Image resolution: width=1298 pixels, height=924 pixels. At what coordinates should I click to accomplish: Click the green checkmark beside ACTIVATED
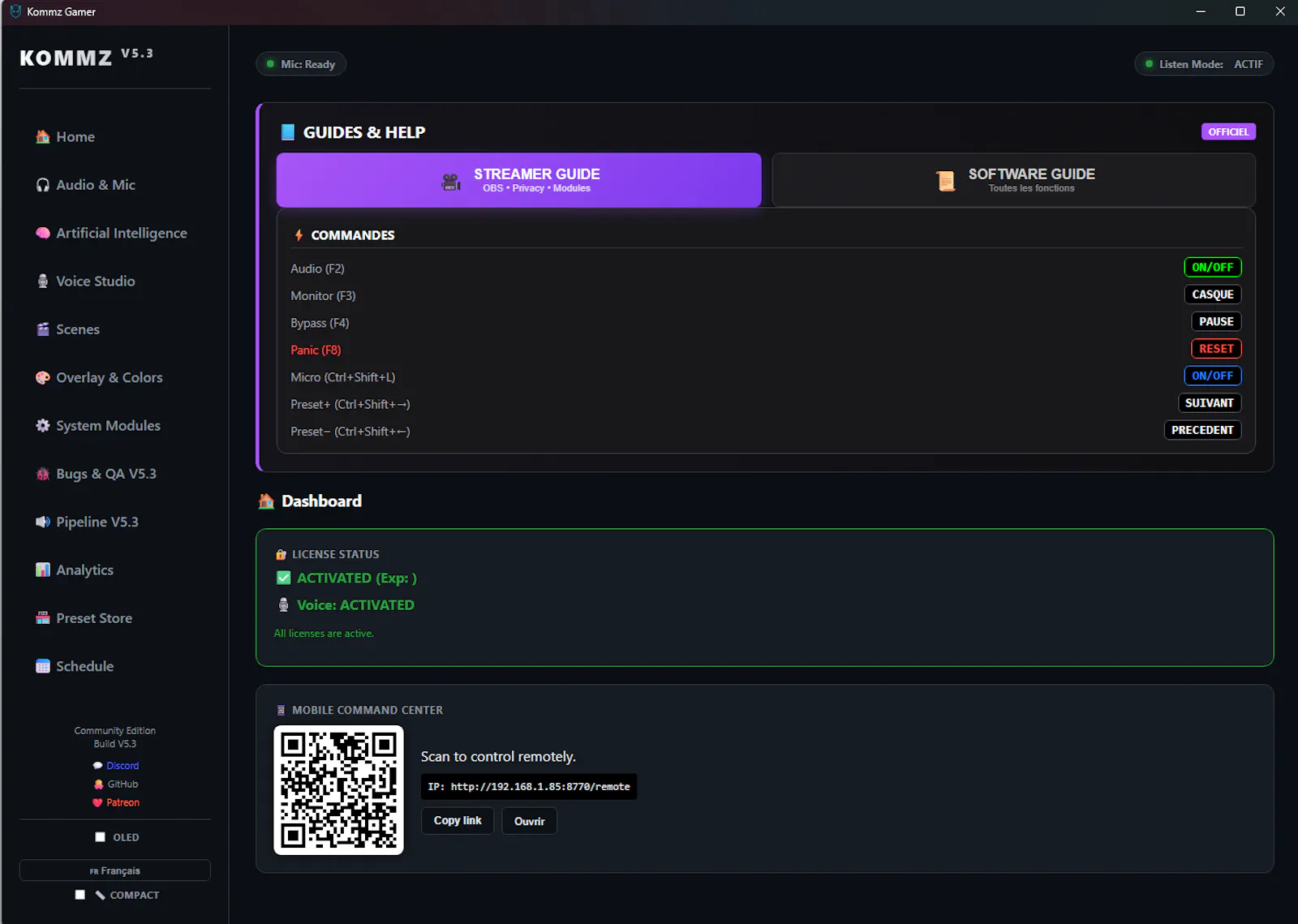tap(284, 578)
